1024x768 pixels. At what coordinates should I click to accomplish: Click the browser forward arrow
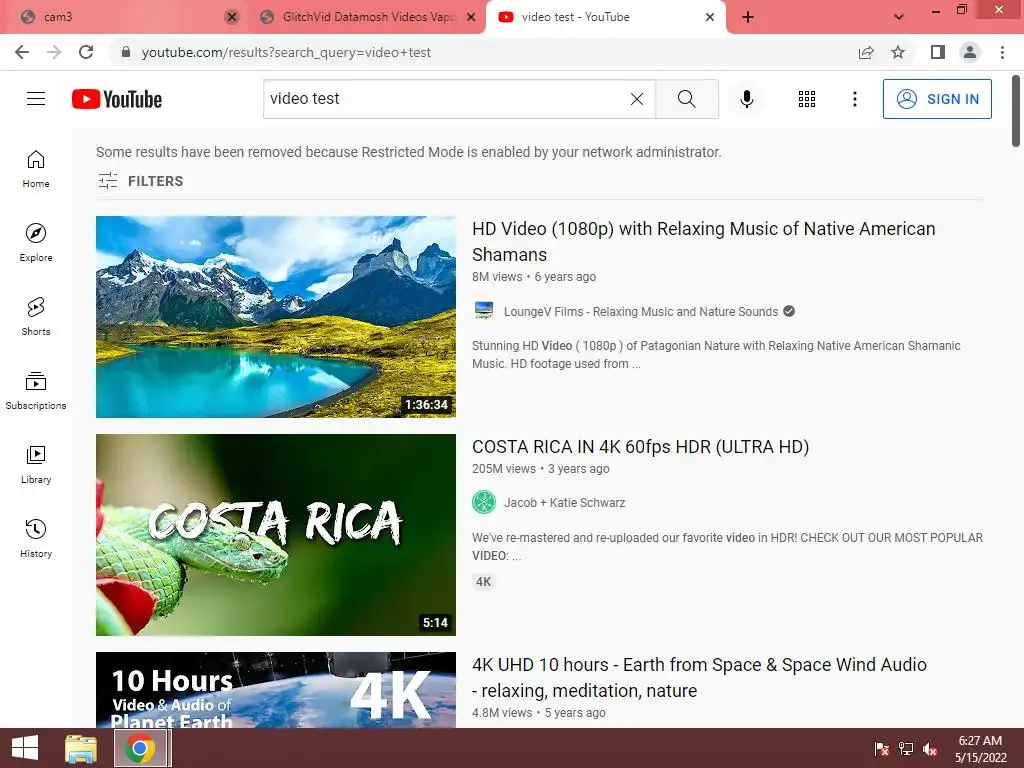[54, 52]
